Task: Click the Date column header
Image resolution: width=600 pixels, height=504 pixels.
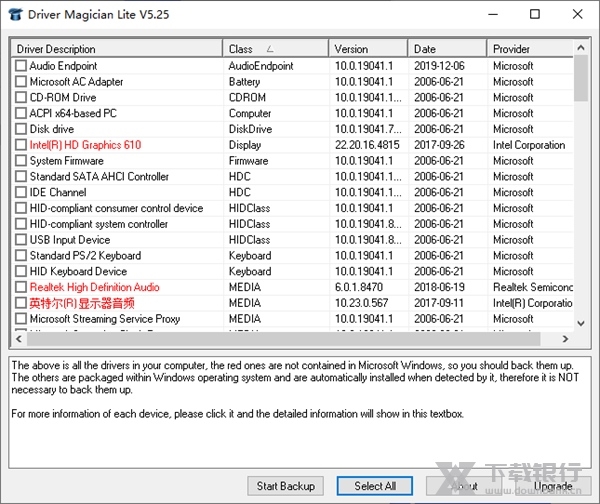Action: click(x=446, y=49)
